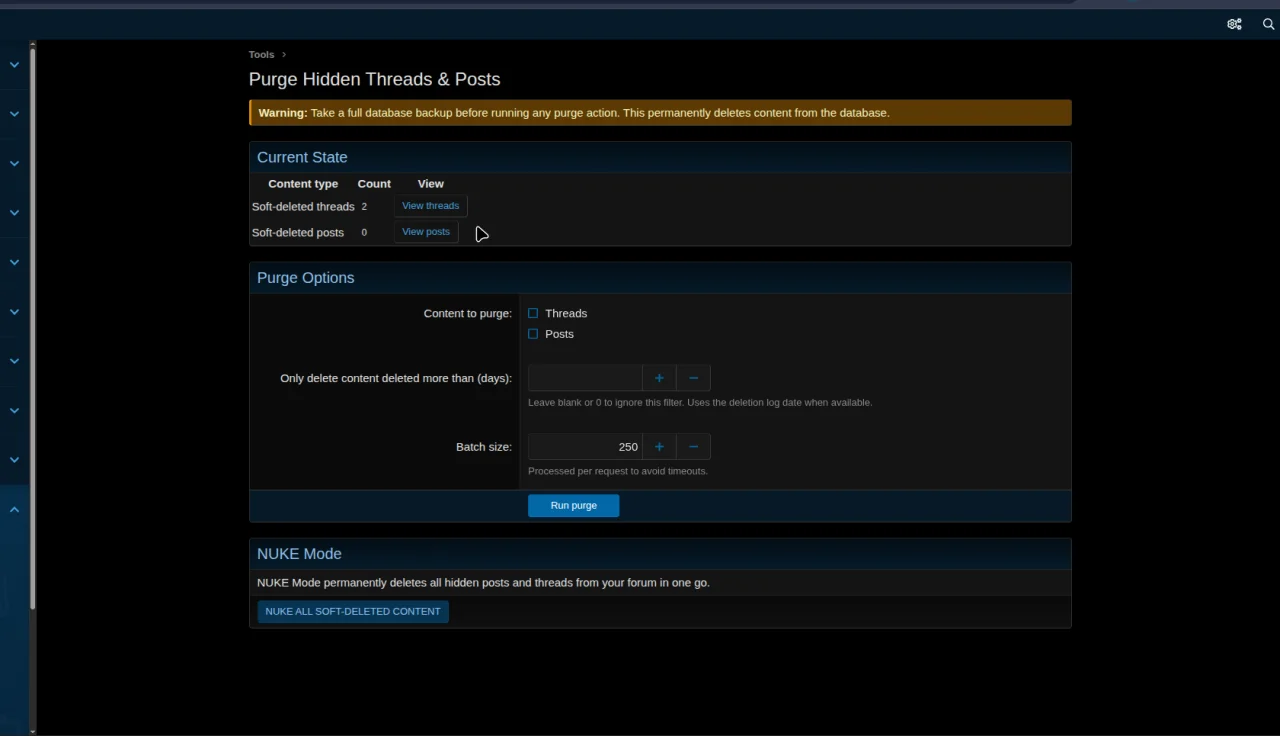This screenshot has width=1280, height=736.
Task: Expand the second sidebar navigation chevron
Action: pos(14,113)
